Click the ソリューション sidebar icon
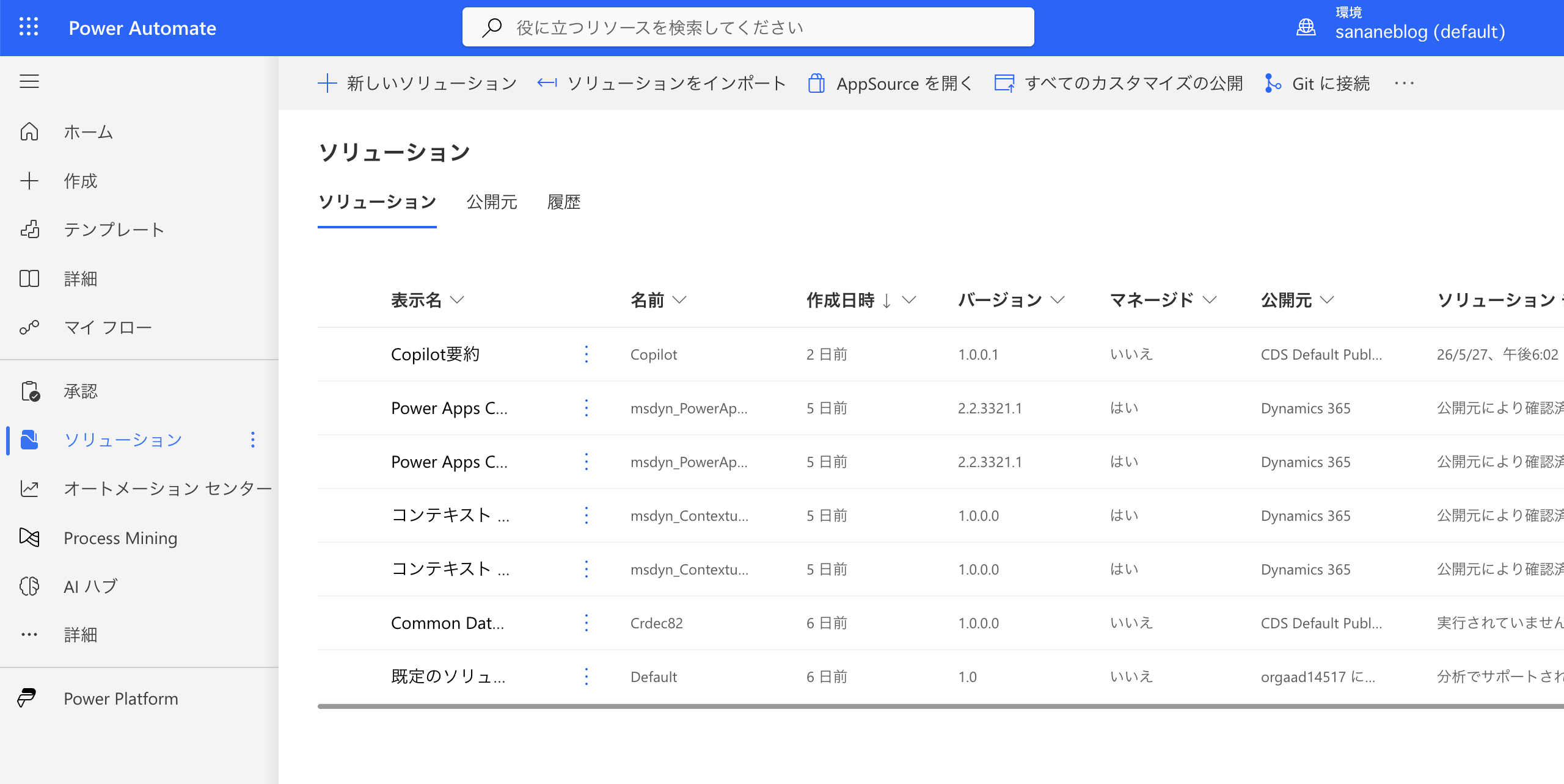This screenshot has height=784, width=1564. [x=29, y=440]
